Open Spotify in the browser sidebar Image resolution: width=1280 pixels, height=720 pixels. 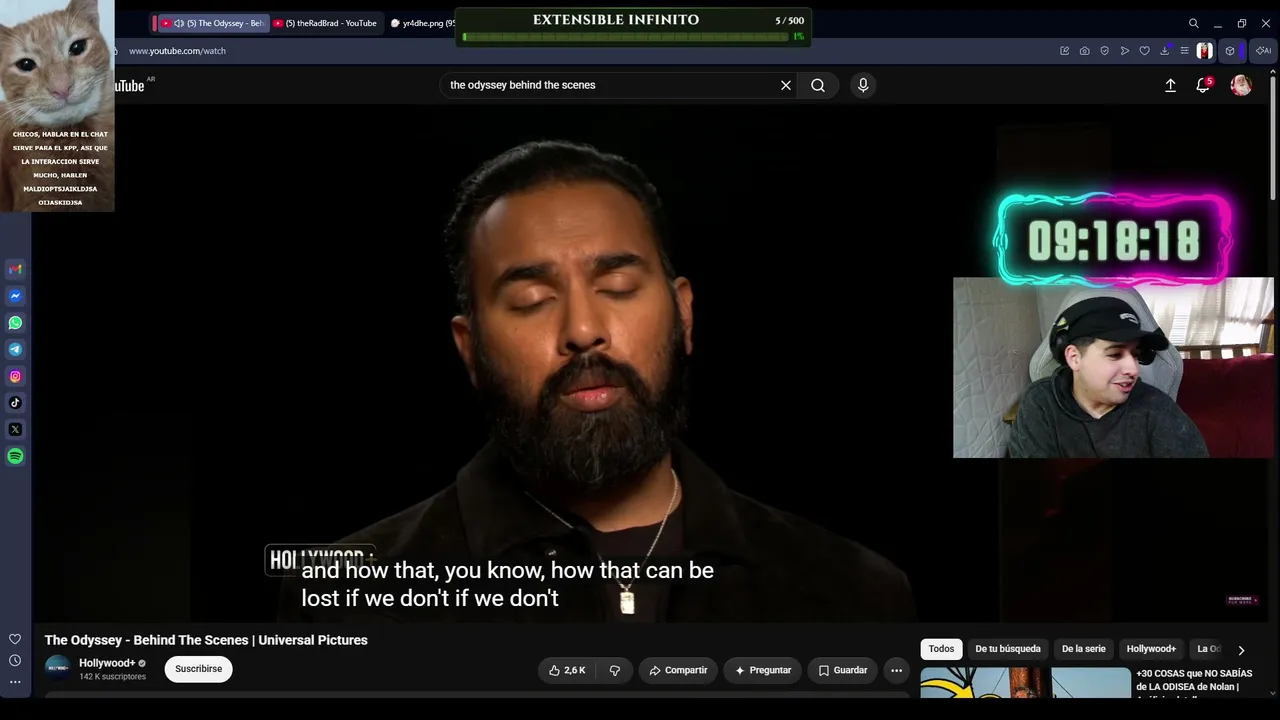pyautogui.click(x=15, y=456)
